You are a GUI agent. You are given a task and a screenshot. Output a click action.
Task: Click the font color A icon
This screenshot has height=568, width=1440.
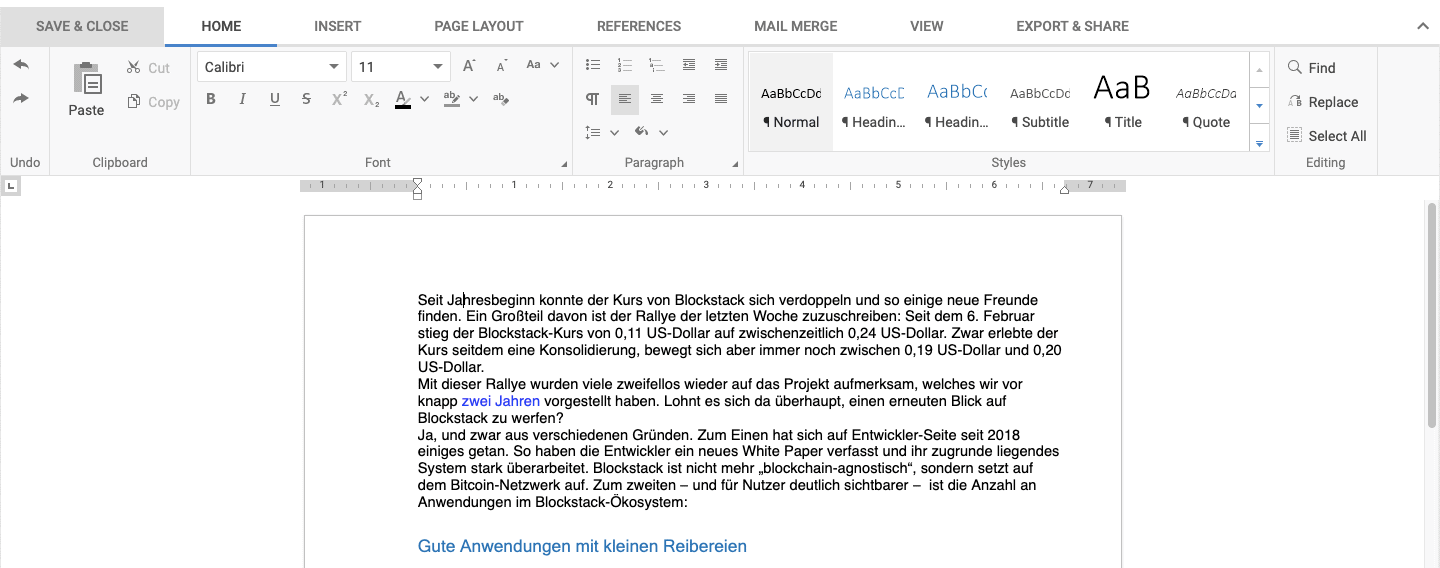click(x=403, y=99)
